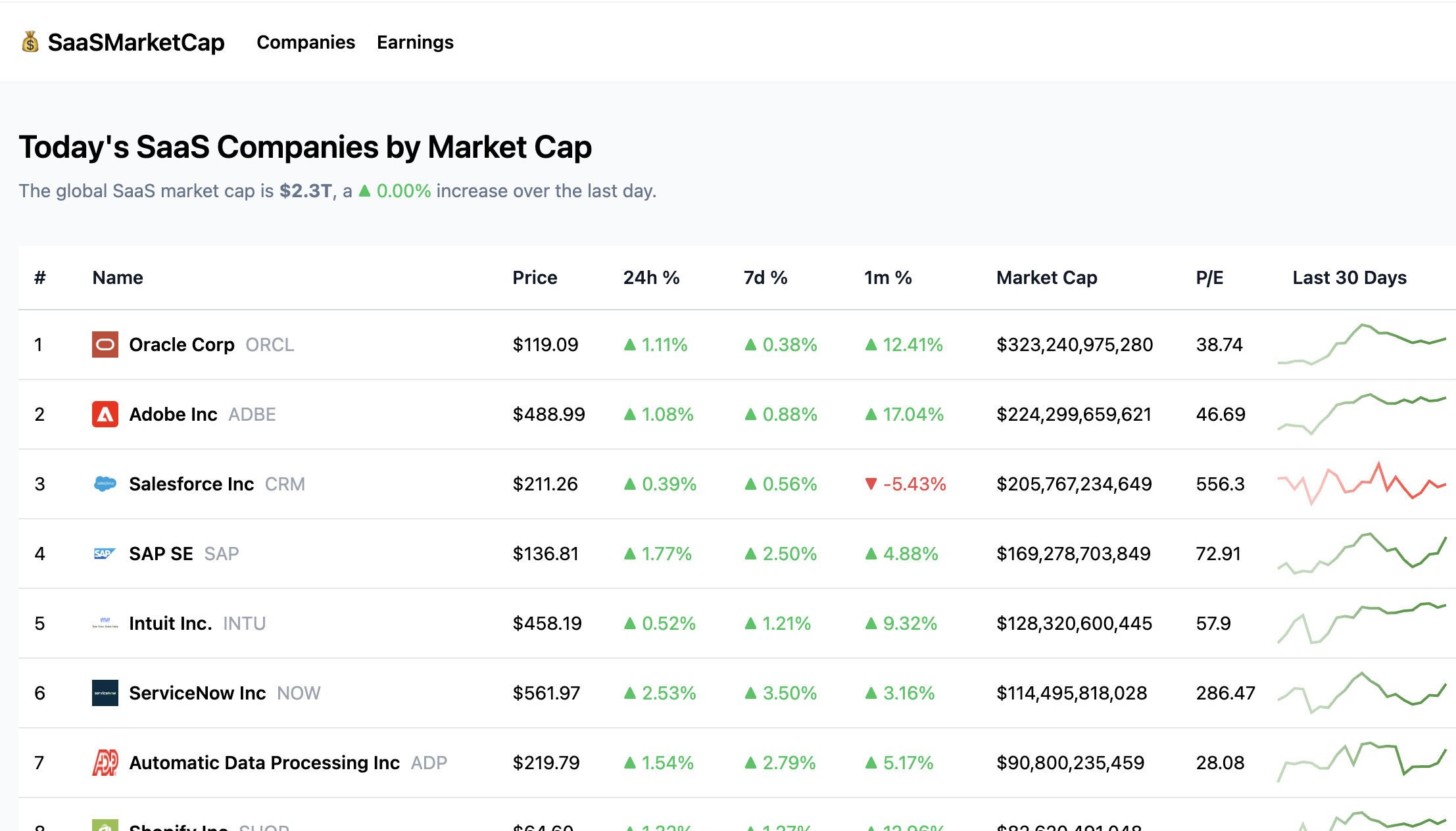1456x831 pixels.
Task: Click the SAP SE logo icon
Action: coord(104,554)
